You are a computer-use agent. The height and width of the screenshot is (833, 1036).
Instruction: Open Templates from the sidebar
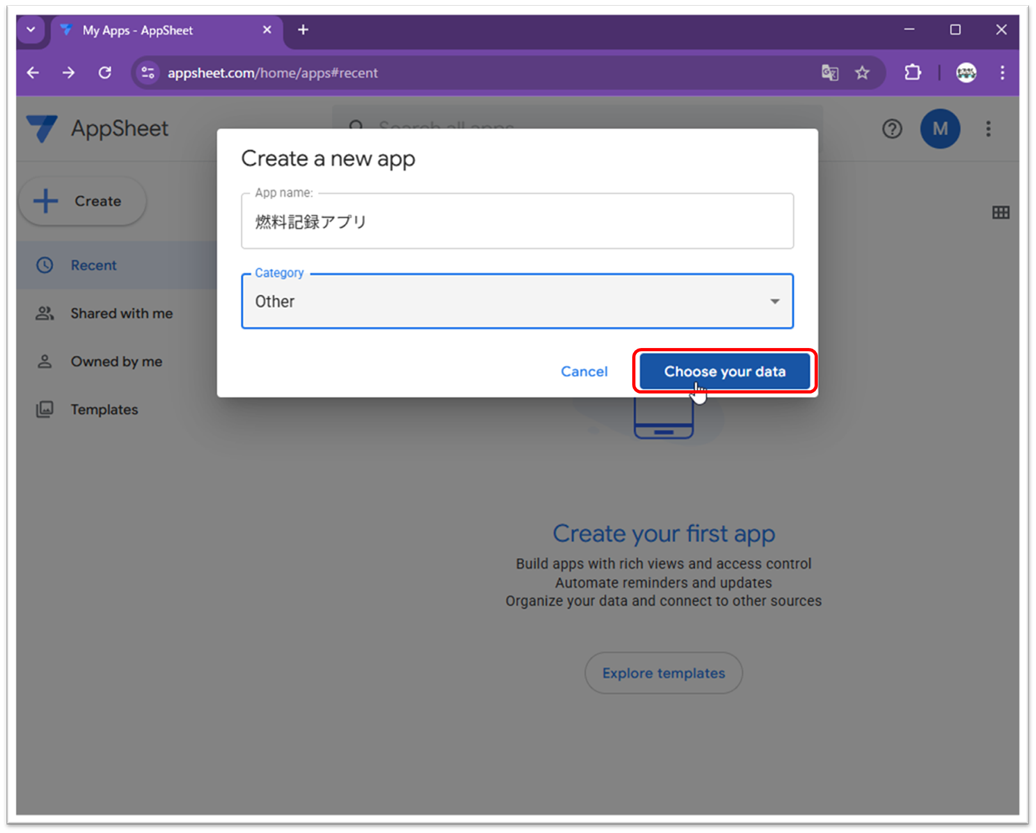pos(104,409)
